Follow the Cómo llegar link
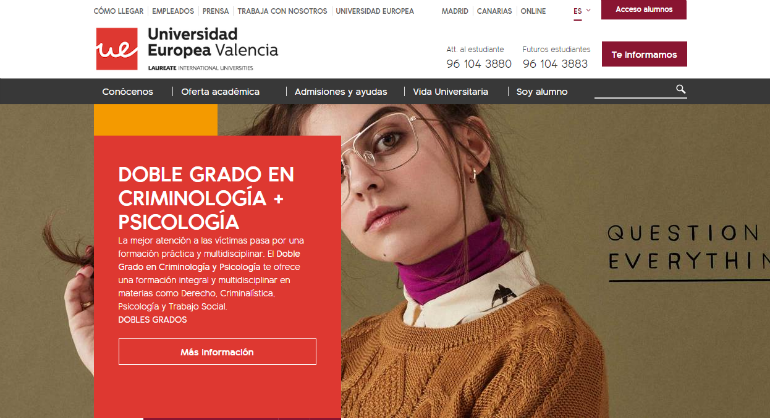Screen dimensions: 770x420 [118, 11]
